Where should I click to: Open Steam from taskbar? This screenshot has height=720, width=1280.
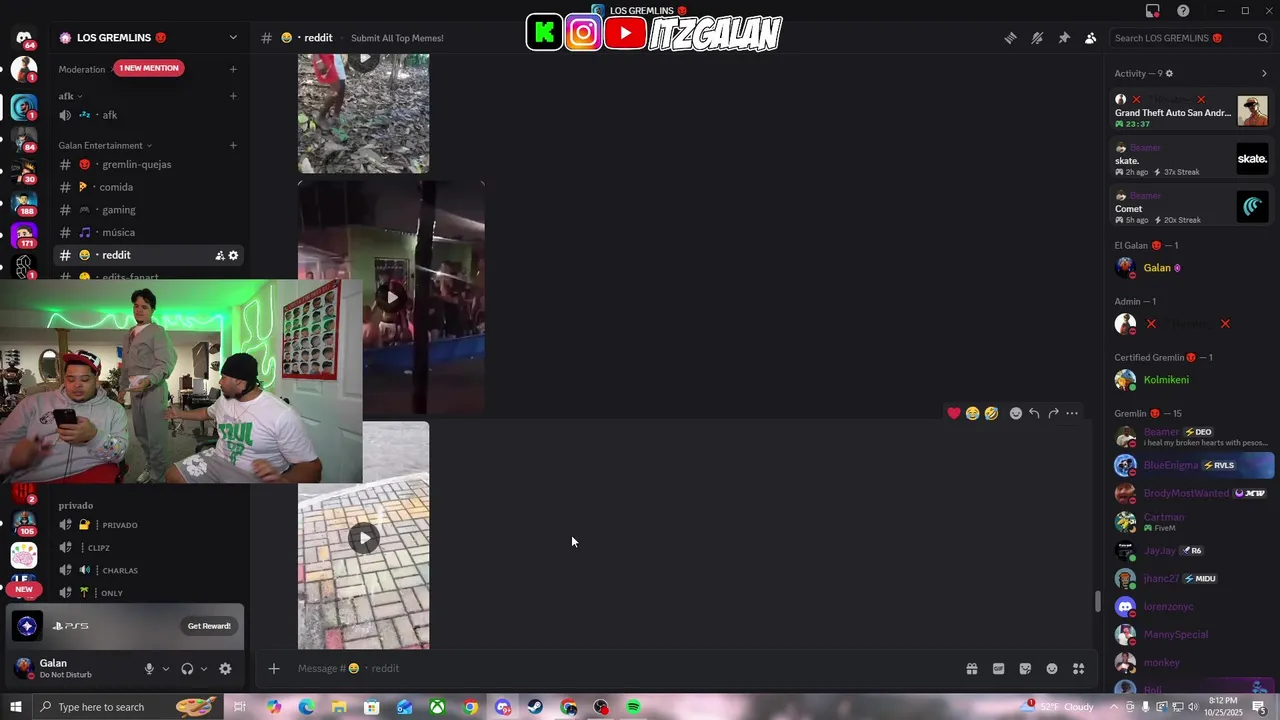coord(535,707)
